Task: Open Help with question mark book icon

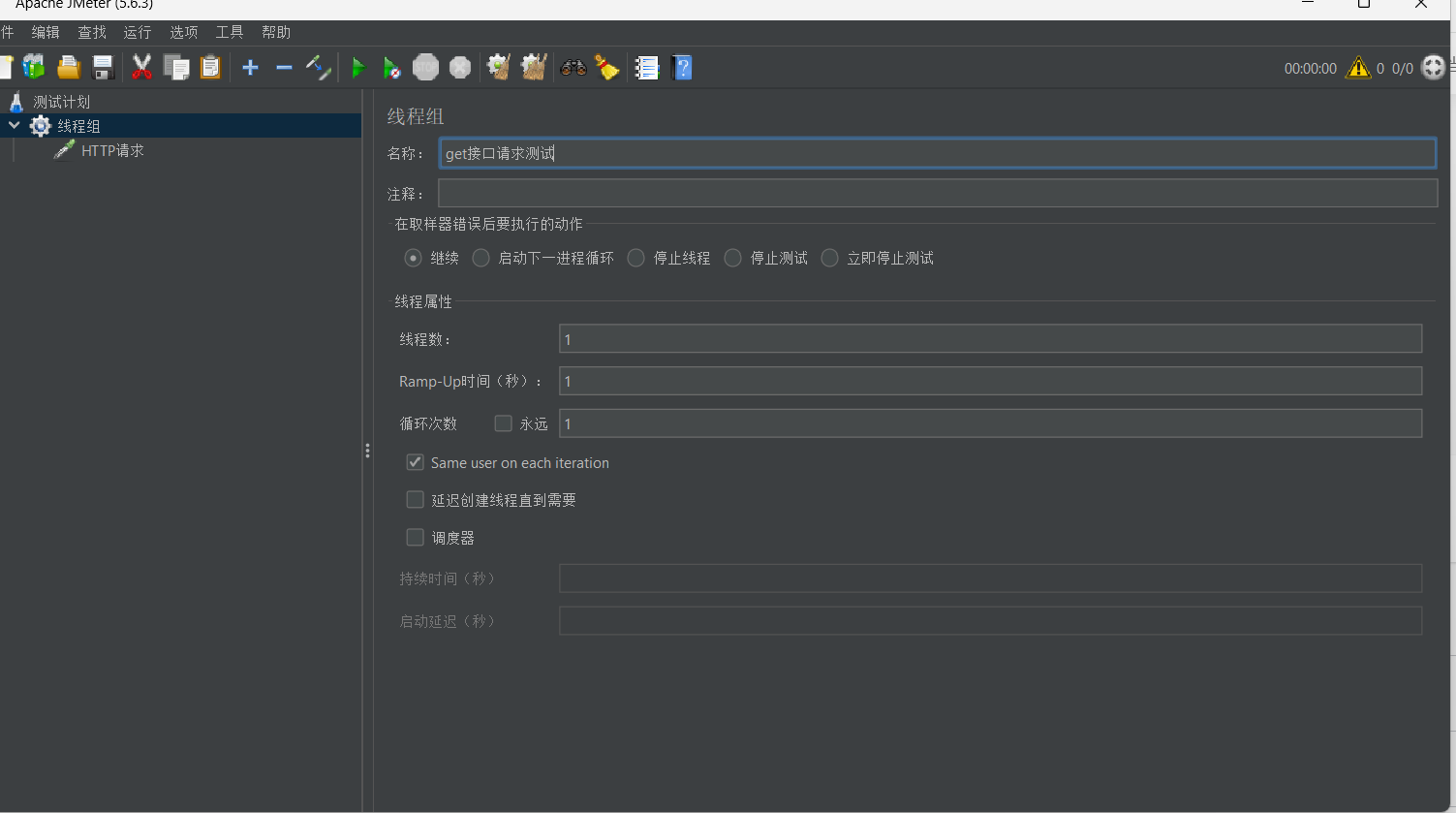Action: point(682,67)
